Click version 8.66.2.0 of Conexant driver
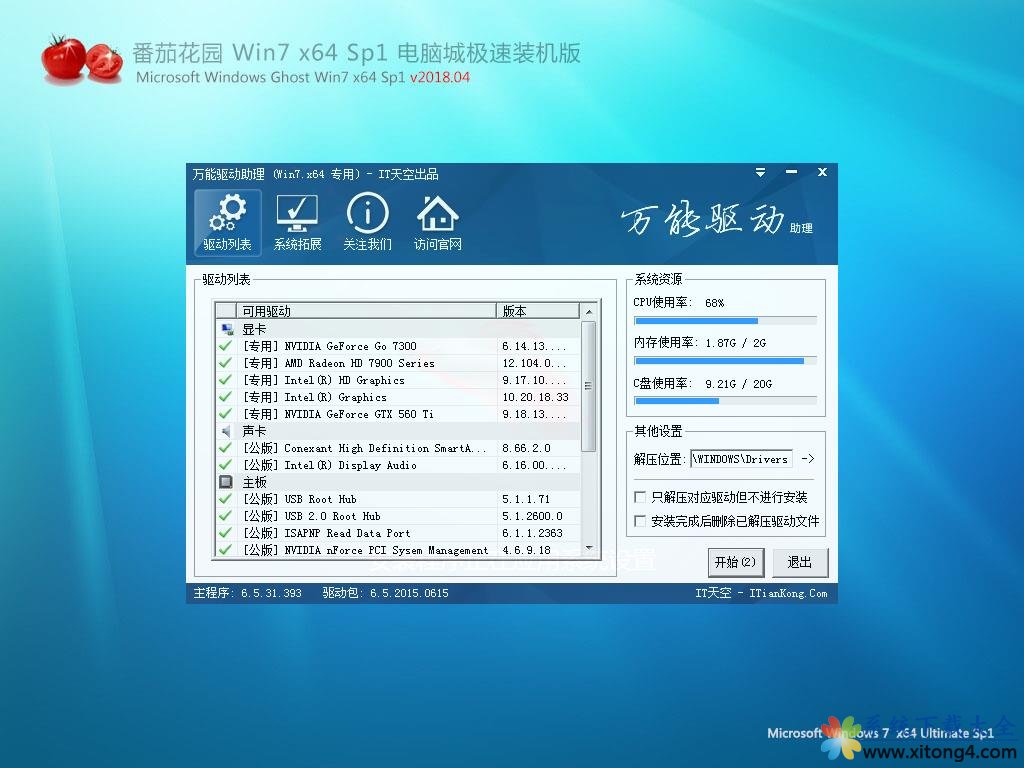The height and width of the screenshot is (768, 1024). [526, 448]
